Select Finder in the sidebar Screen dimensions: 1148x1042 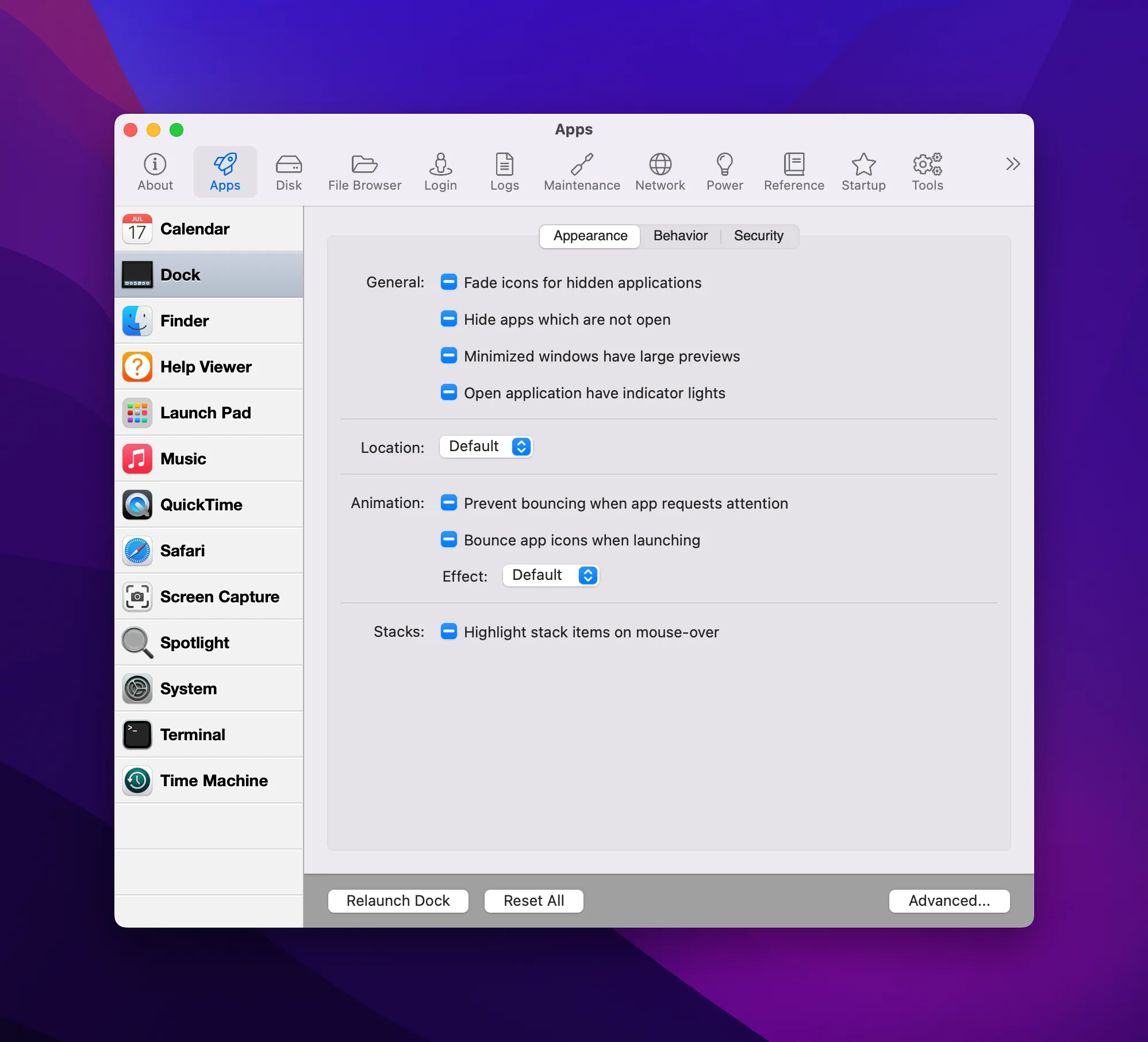209,321
